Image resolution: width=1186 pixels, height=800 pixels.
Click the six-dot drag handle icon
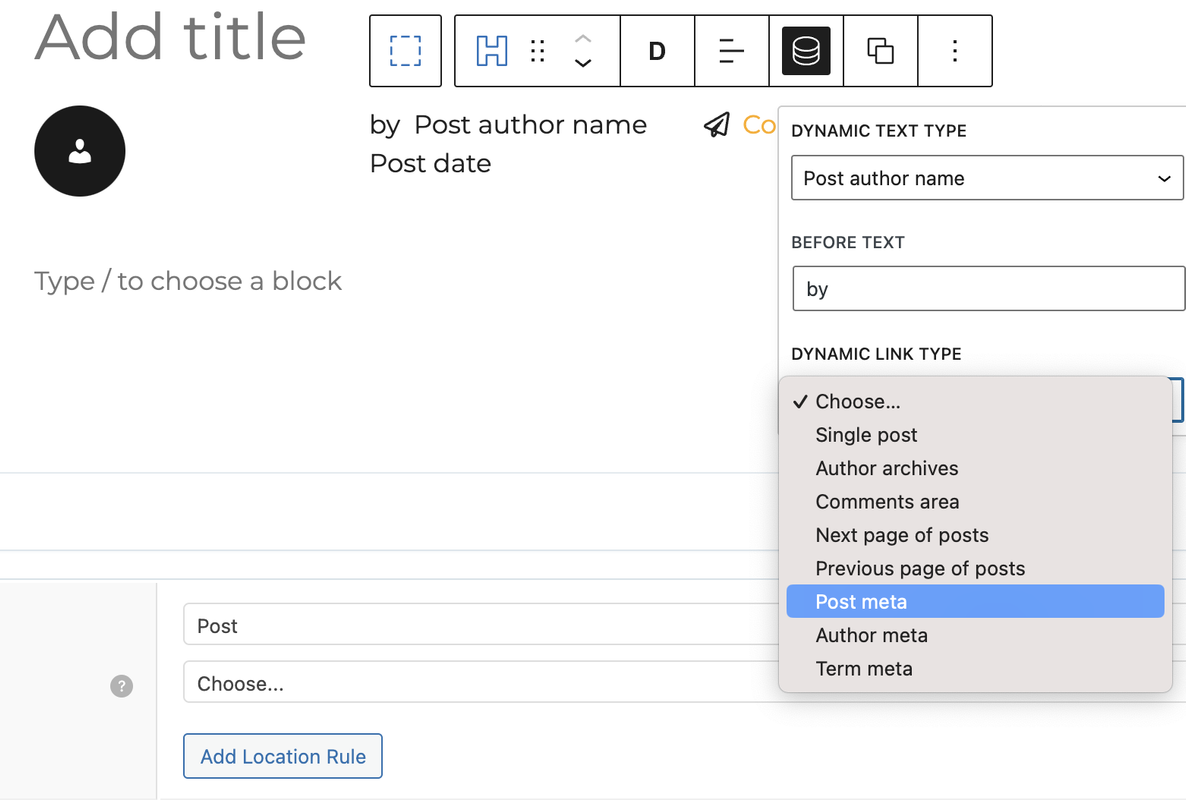pyautogui.click(x=538, y=51)
